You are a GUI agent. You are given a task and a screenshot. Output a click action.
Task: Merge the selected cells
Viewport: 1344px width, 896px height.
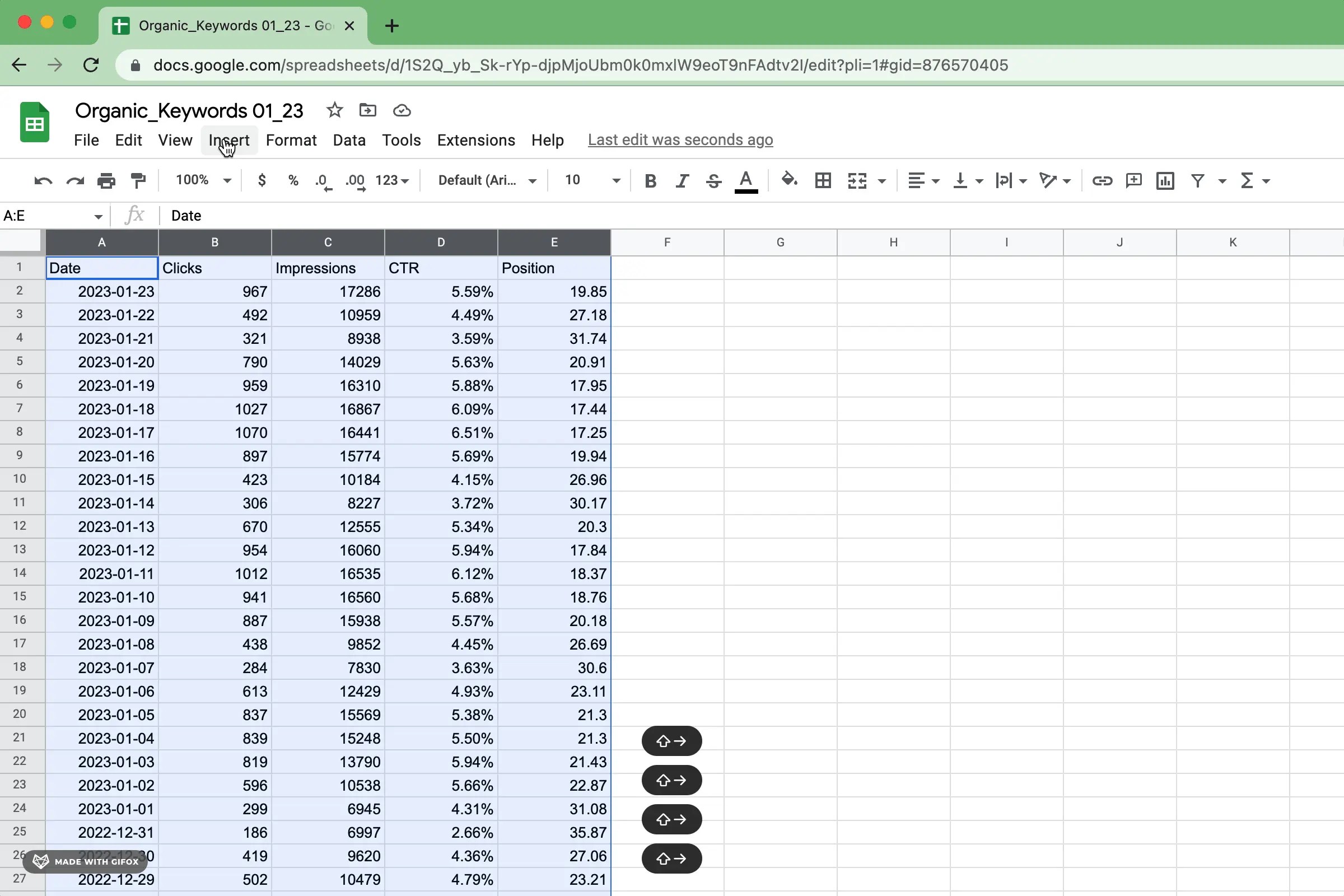(x=857, y=180)
